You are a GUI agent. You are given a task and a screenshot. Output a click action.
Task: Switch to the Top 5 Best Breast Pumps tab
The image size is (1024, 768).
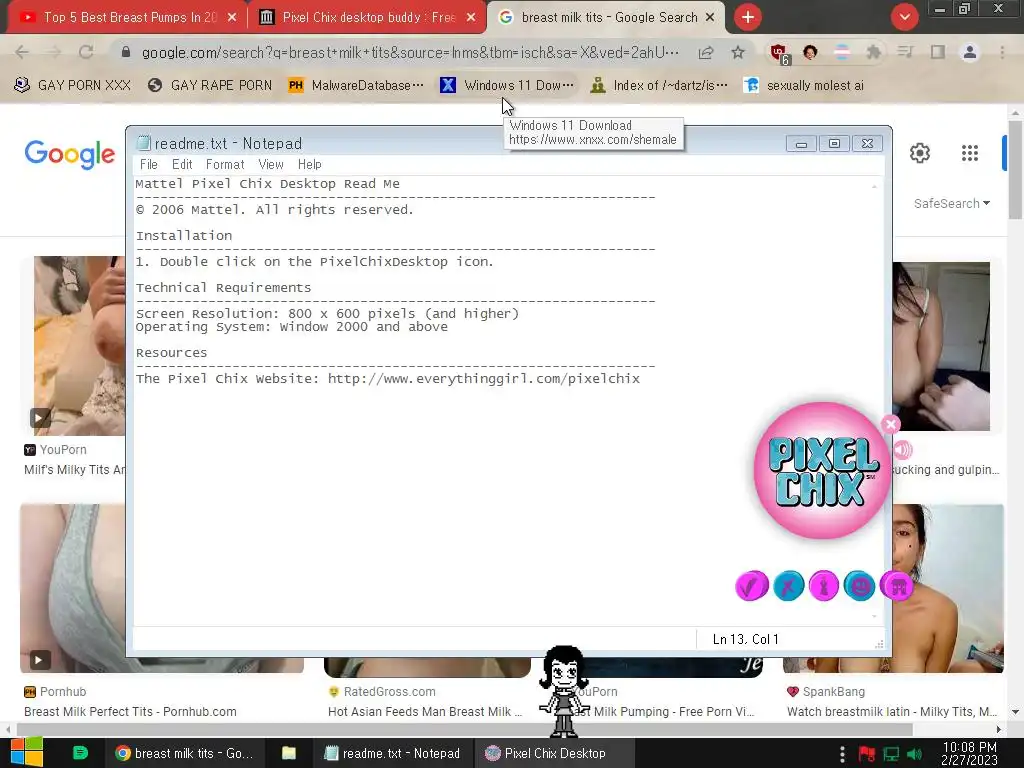pos(128,18)
